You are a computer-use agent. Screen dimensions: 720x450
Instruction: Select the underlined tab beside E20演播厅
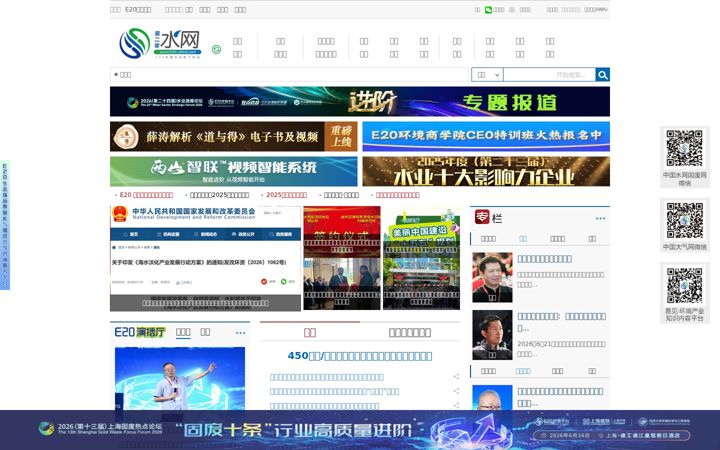(x=183, y=332)
